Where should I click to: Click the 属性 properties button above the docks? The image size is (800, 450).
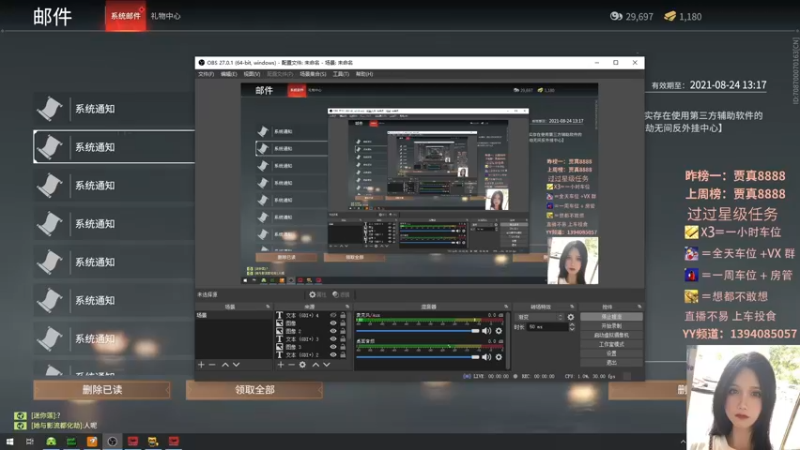[x=317, y=295]
